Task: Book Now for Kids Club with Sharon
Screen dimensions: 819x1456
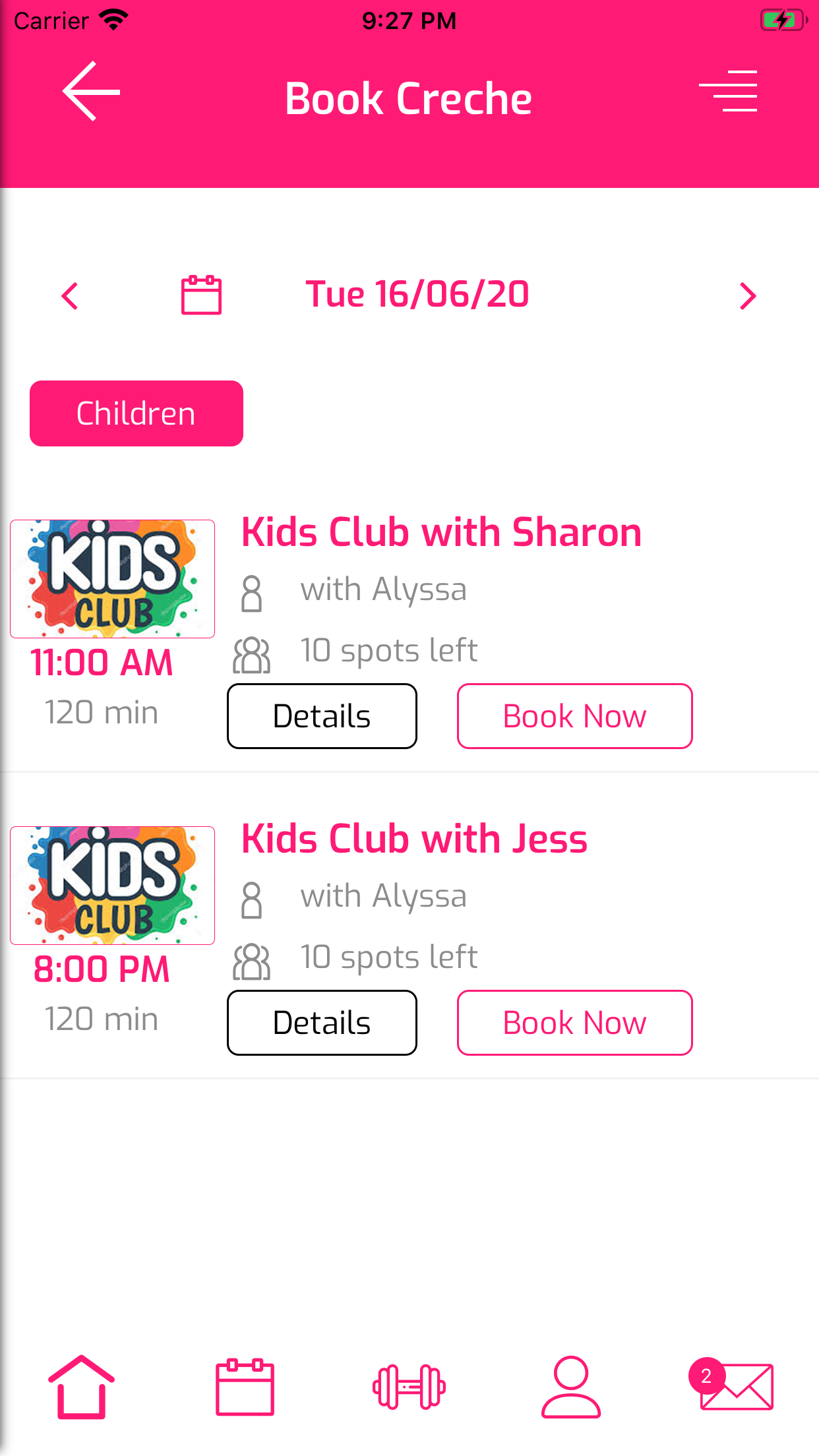Action: click(x=574, y=716)
